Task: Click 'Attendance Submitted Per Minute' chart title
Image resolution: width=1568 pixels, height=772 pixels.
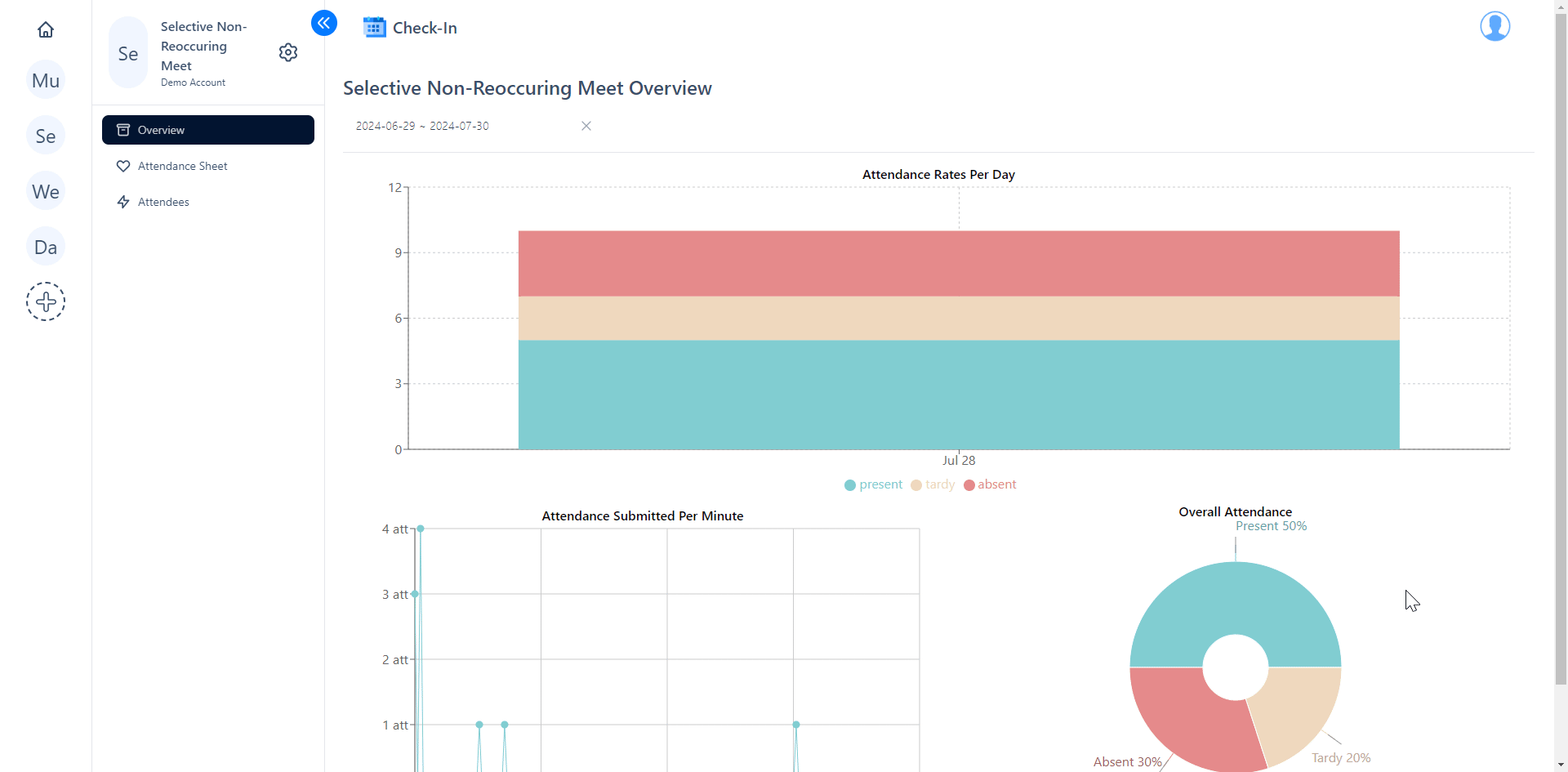Action: point(643,516)
